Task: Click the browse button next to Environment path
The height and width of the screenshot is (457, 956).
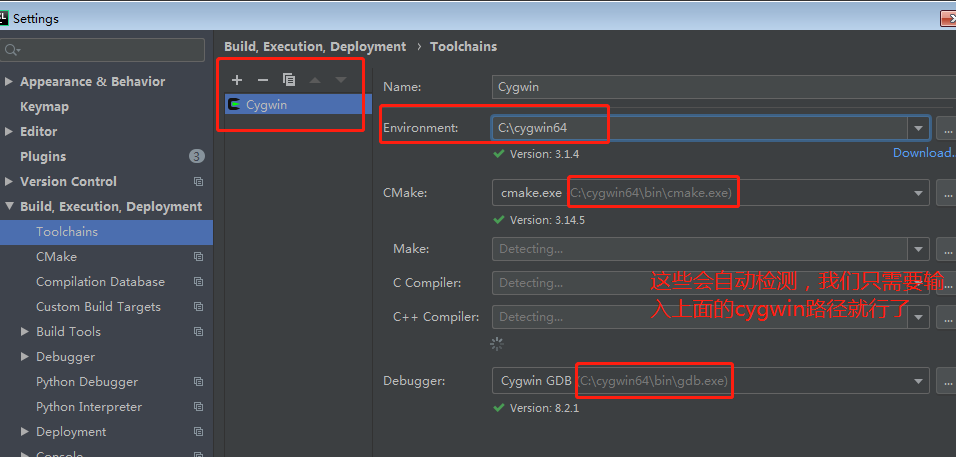Action: coord(946,128)
